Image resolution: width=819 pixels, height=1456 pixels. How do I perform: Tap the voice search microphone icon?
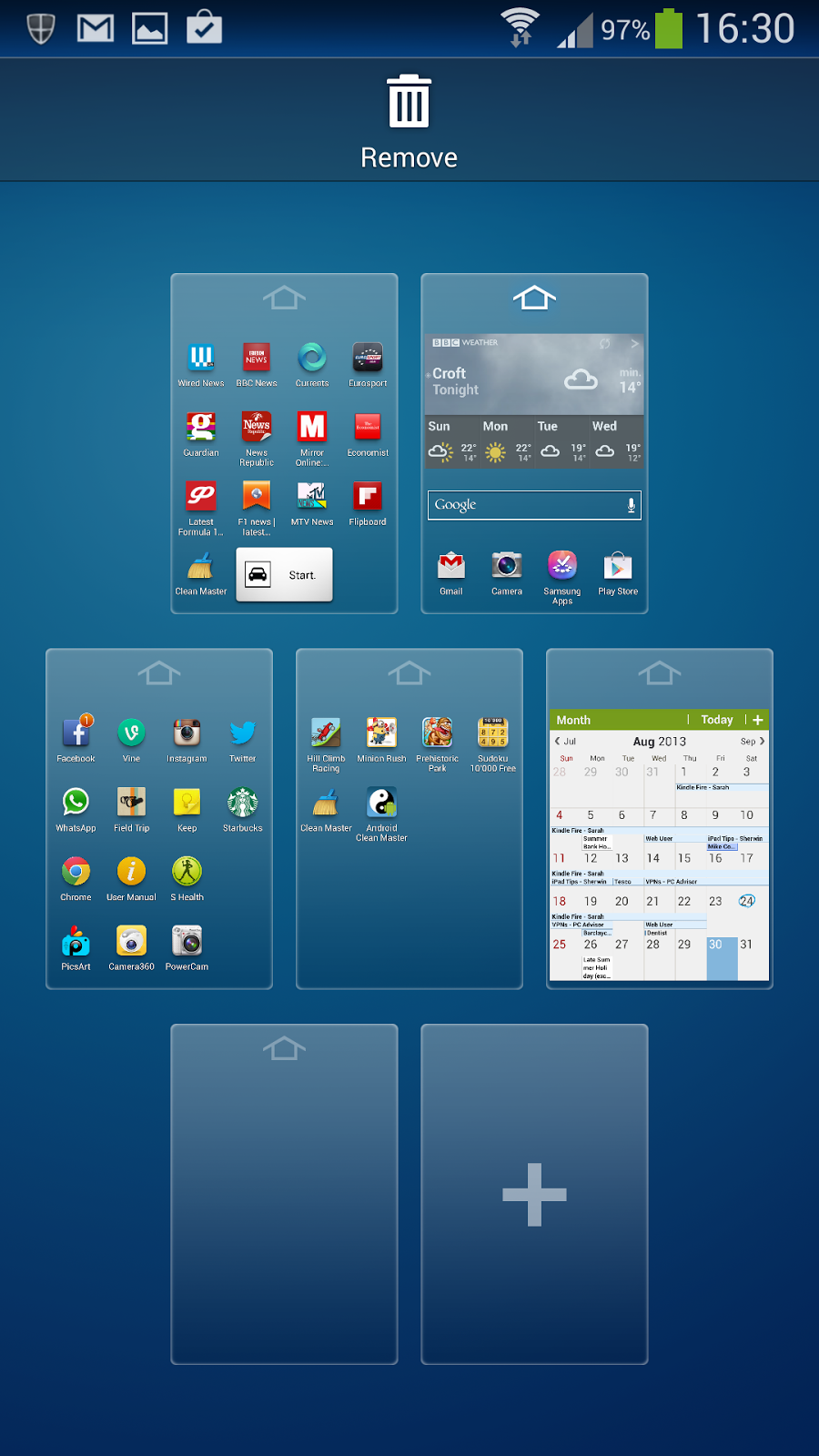tap(631, 505)
